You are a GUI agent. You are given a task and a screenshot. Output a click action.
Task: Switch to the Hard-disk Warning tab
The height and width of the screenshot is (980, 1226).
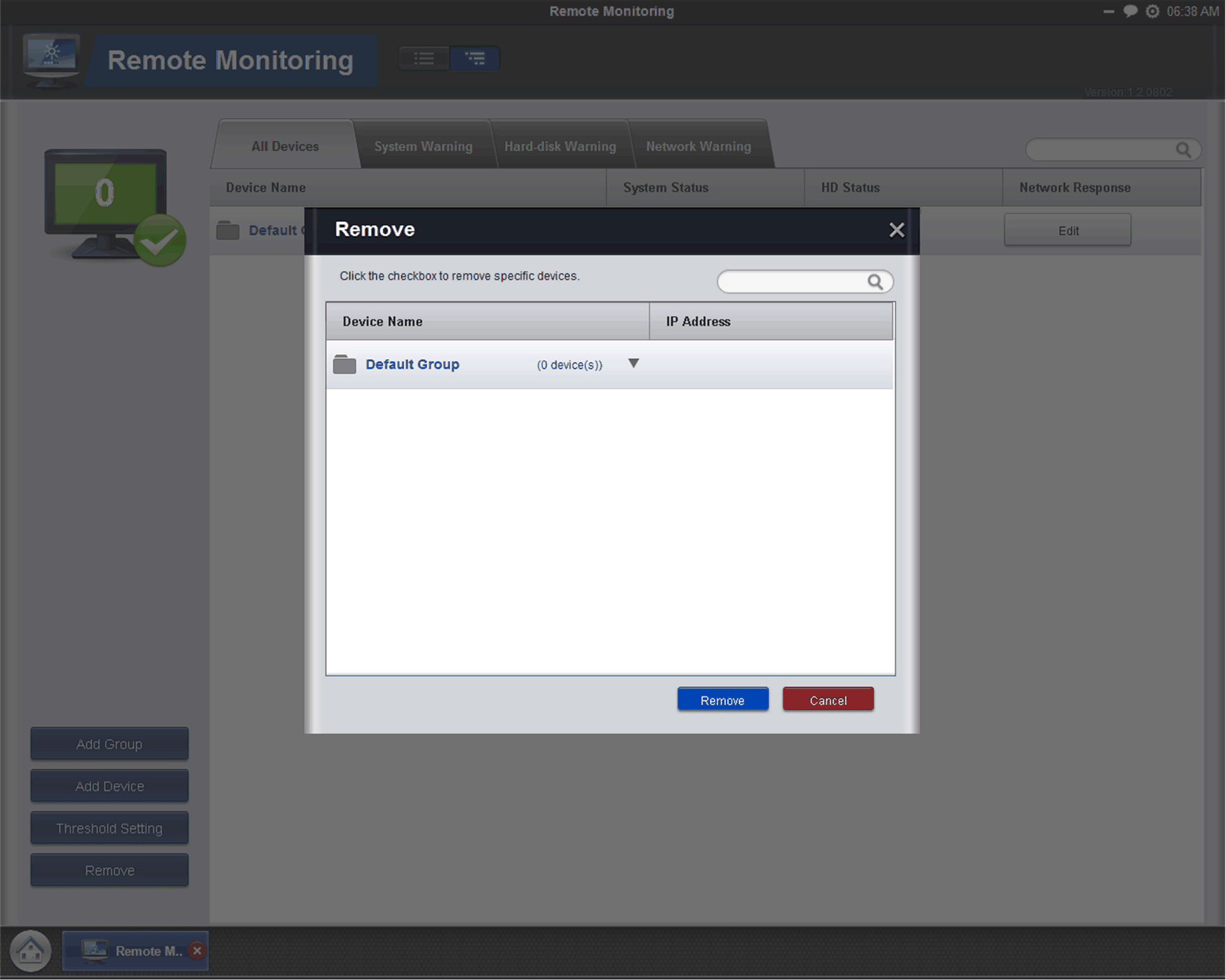(560, 146)
